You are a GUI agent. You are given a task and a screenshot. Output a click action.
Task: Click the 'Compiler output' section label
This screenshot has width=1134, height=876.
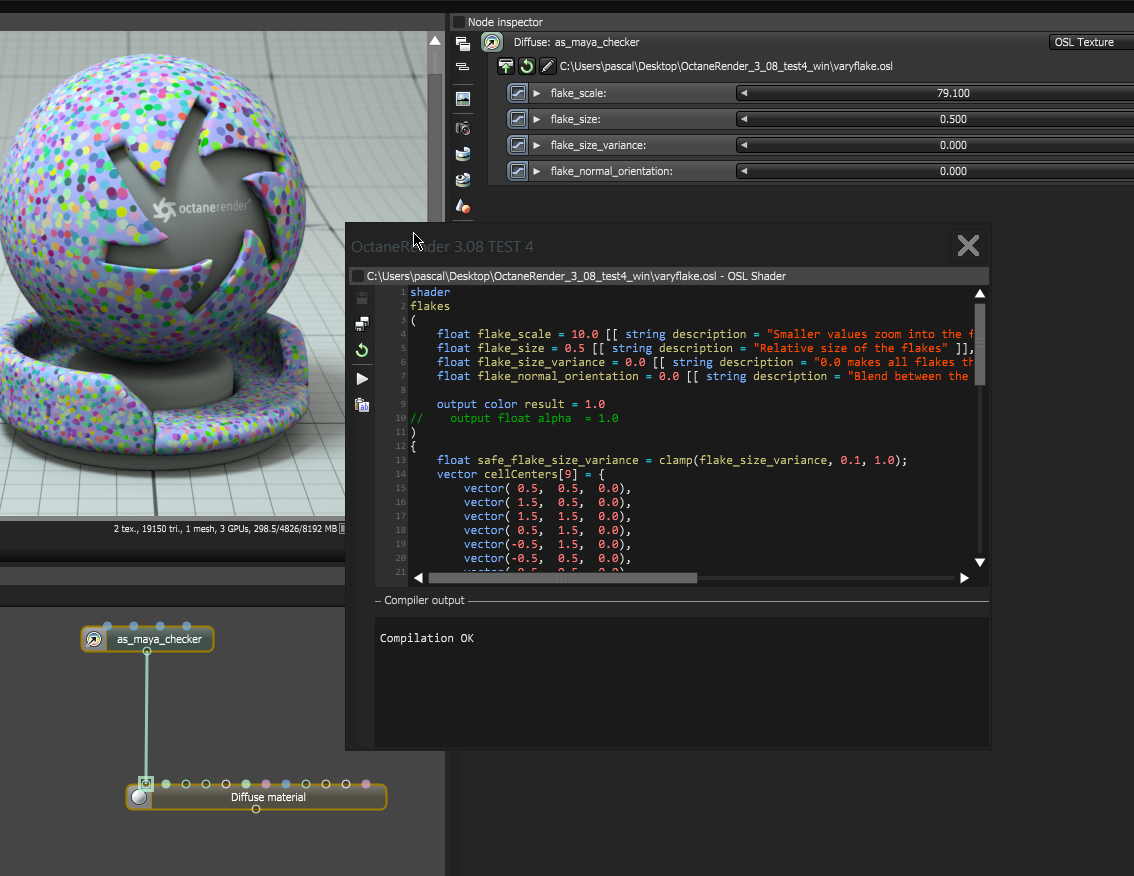coord(425,600)
